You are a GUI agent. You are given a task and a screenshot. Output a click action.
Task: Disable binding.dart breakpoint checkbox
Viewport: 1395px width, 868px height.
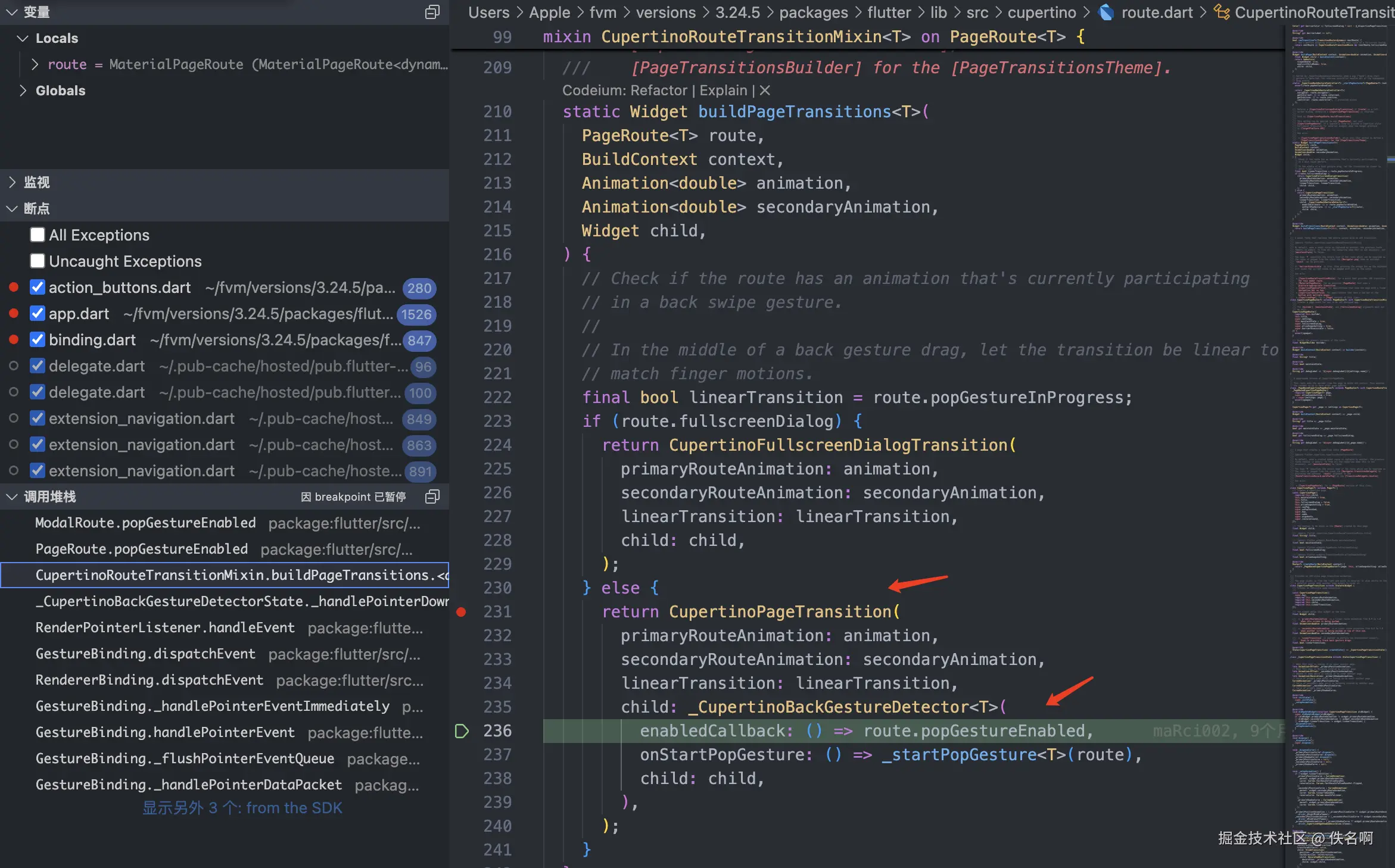point(38,340)
